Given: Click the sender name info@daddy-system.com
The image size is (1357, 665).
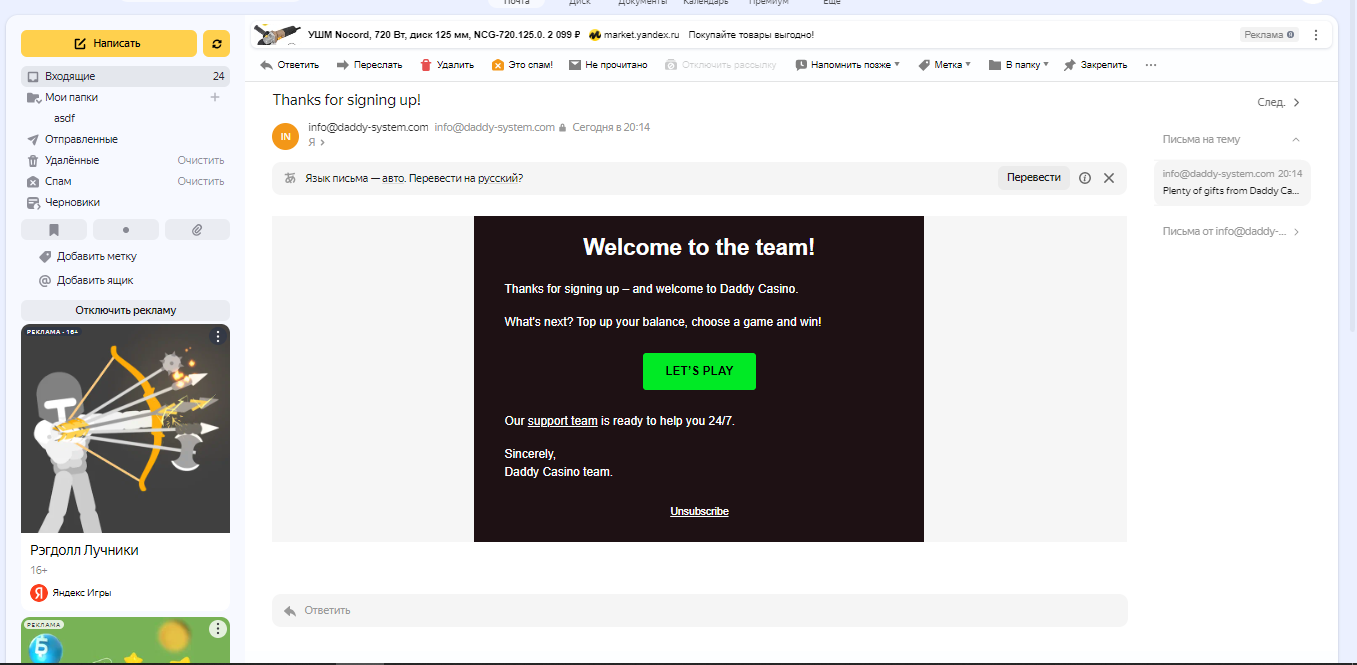Looking at the screenshot, I should [x=368, y=127].
